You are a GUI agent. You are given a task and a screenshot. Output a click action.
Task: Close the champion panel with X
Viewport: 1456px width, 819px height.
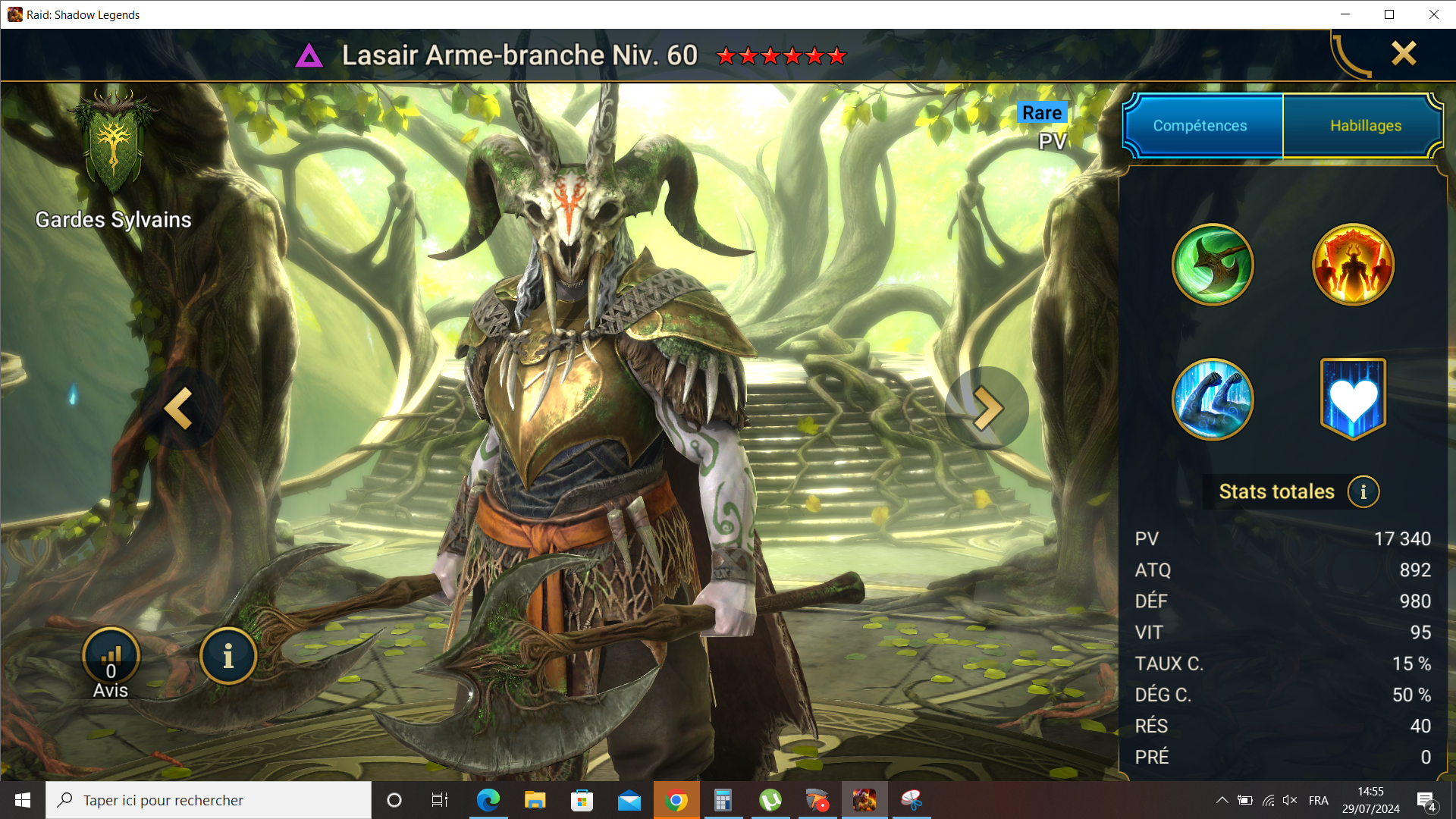coord(1404,53)
